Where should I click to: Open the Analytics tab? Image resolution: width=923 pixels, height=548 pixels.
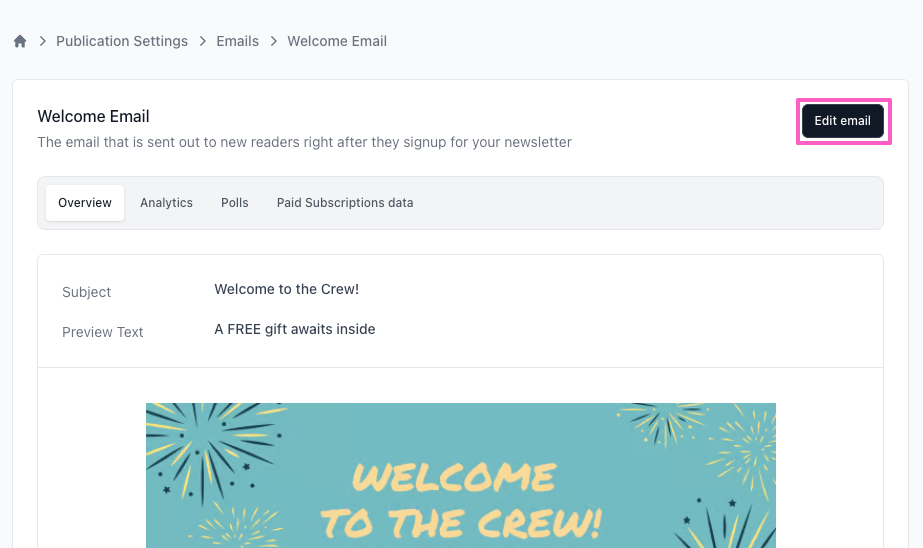(166, 203)
